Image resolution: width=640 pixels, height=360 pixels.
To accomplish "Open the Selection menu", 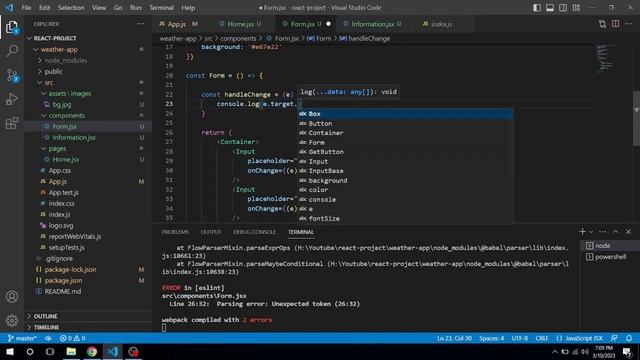I will click(71, 8).
